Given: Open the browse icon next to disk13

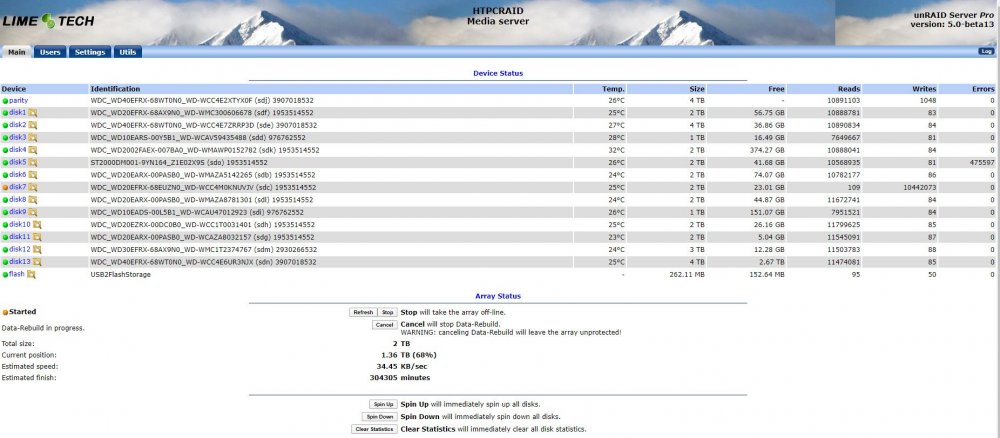Looking at the screenshot, I should point(37,262).
